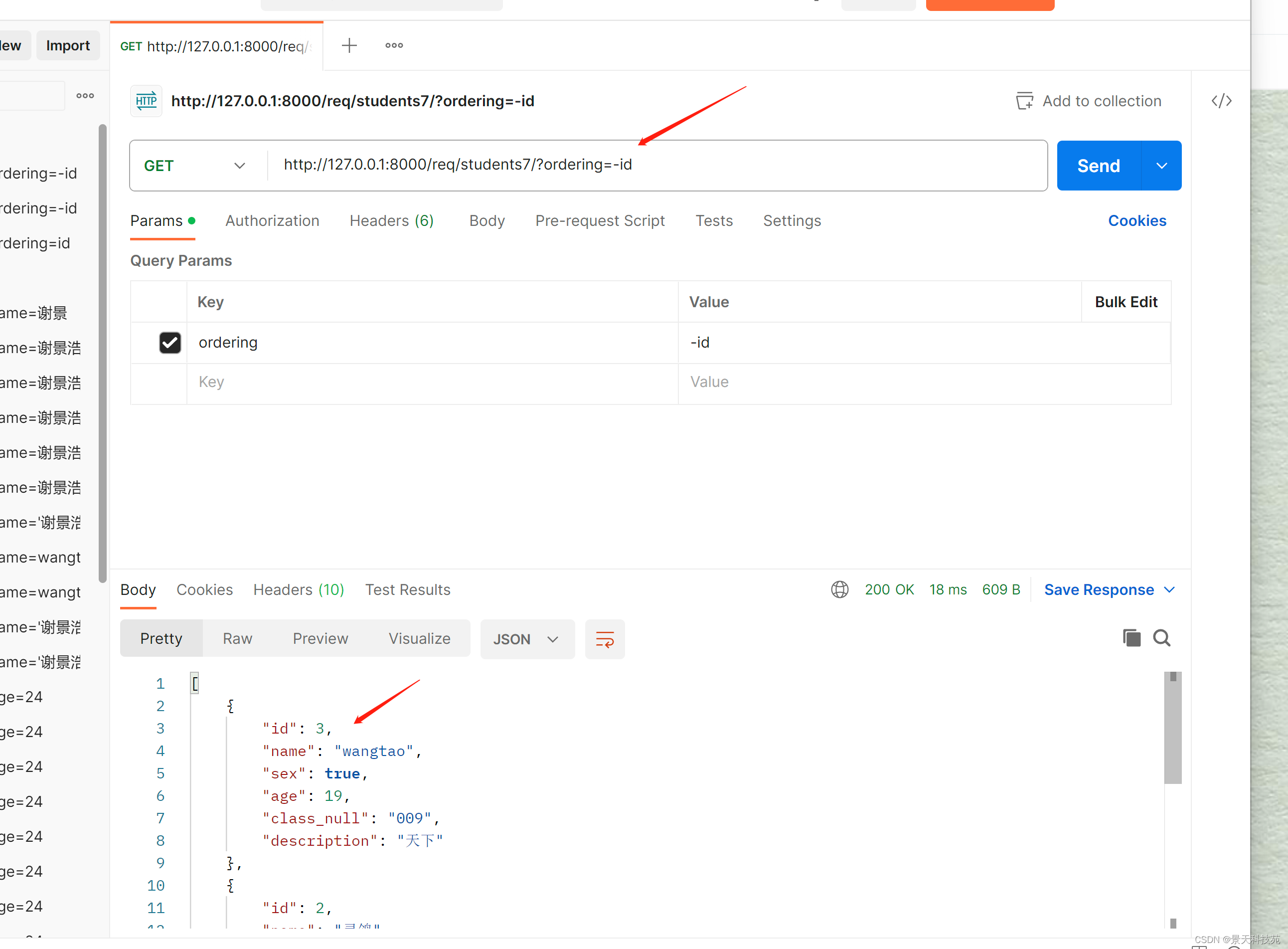Open a new request tab with plus icon
Image resolution: width=1288 pixels, height=949 pixels.
click(349, 45)
